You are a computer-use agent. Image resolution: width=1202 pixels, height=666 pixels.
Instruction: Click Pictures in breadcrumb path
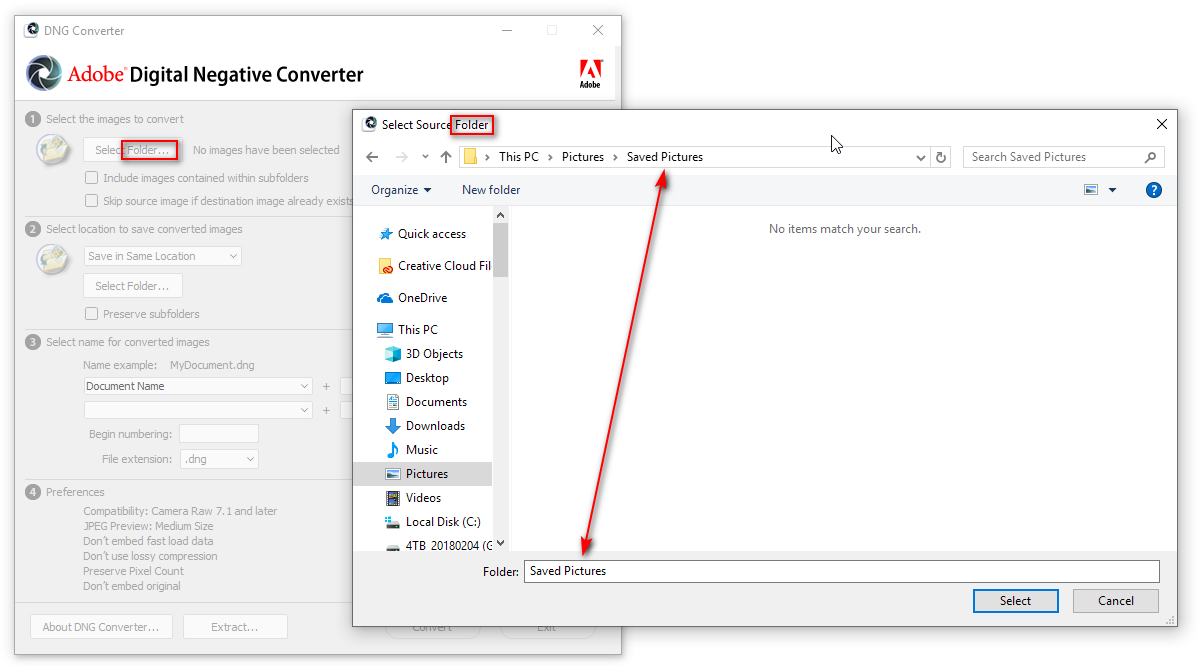583,157
